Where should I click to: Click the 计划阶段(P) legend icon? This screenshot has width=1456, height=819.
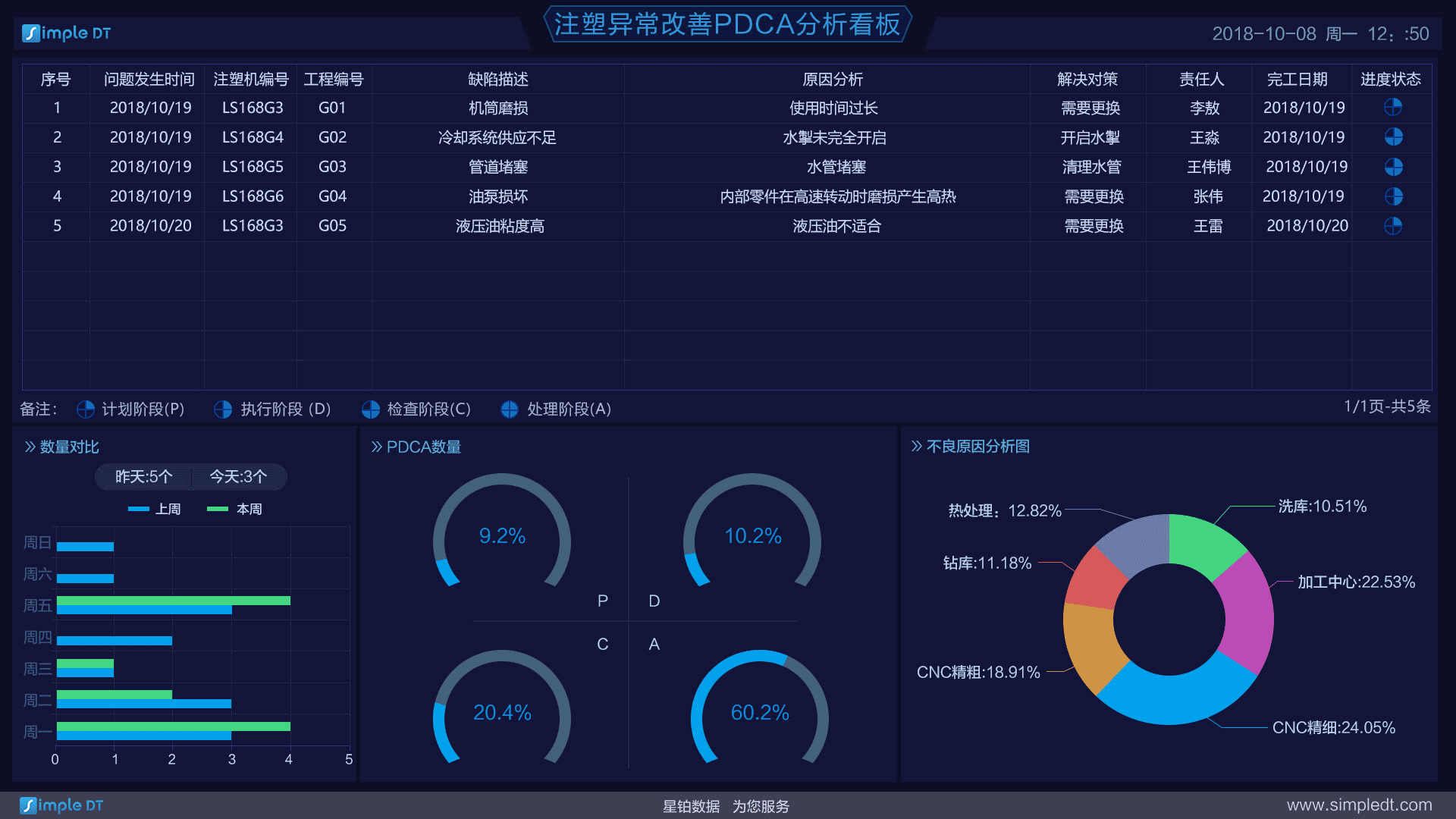click(86, 409)
